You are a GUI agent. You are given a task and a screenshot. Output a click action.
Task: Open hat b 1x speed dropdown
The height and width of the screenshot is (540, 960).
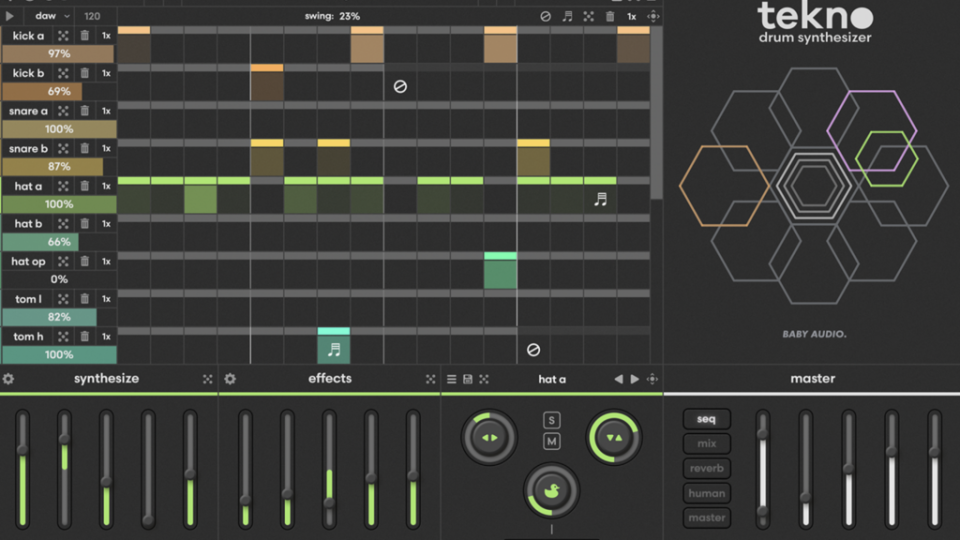click(107, 223)
